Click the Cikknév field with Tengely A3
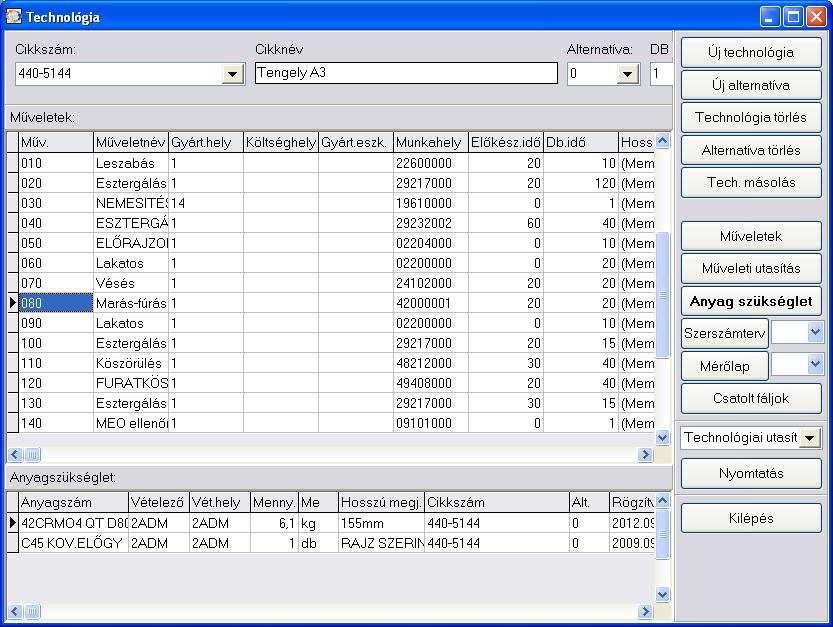 pos(406,73)
